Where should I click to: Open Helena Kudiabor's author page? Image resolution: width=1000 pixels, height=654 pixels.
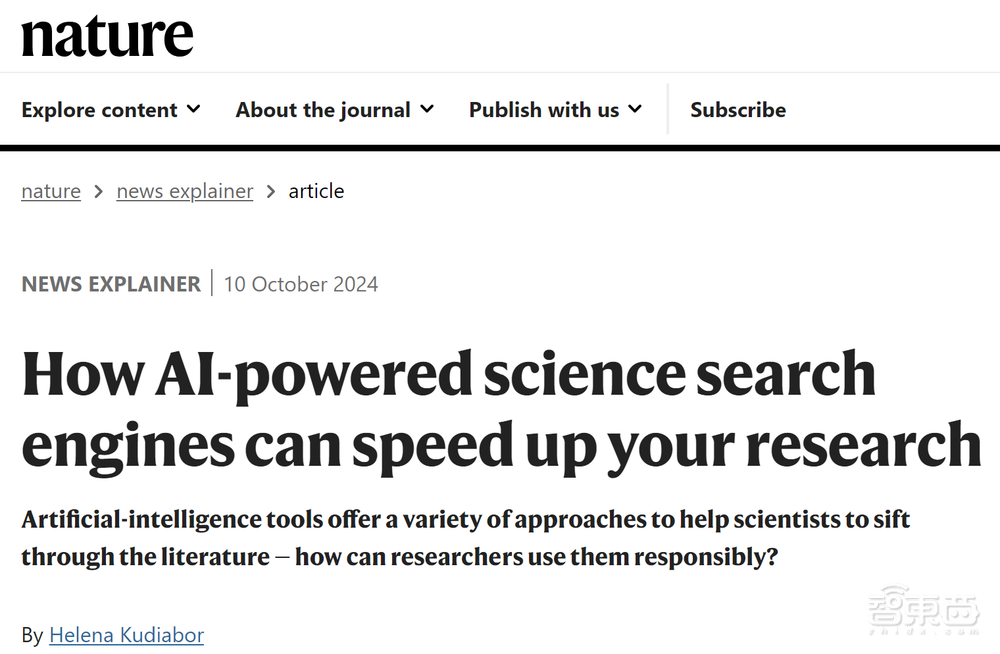[126, 634]
